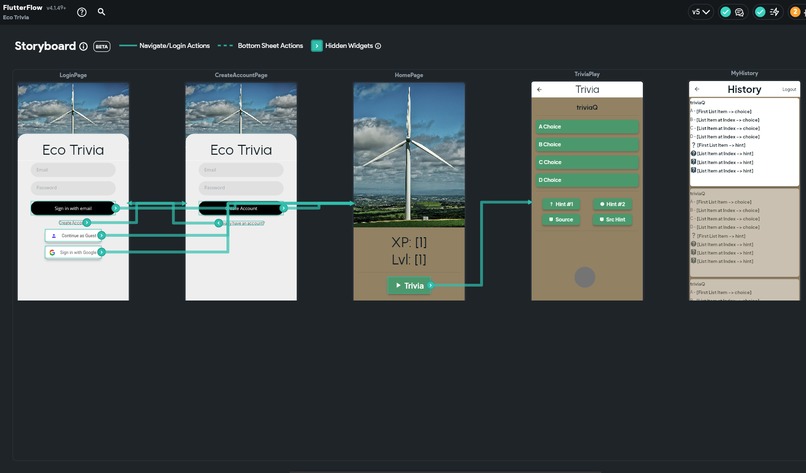Select the Sign in with Google button
Viewport: 806px width, 473px height.
(x=73, y=252)
